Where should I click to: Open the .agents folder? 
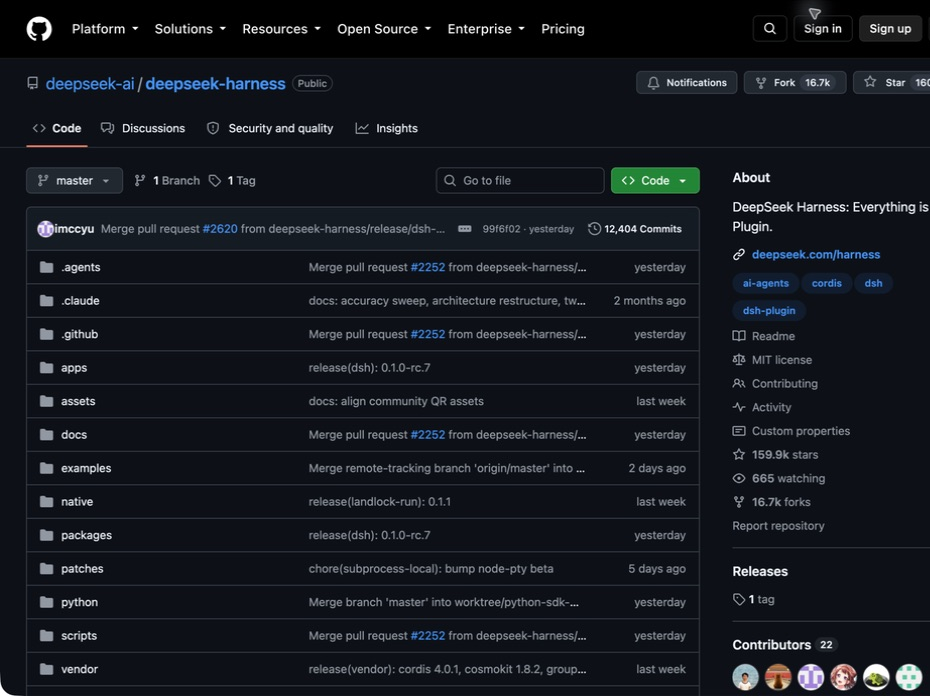pos(81,267)
